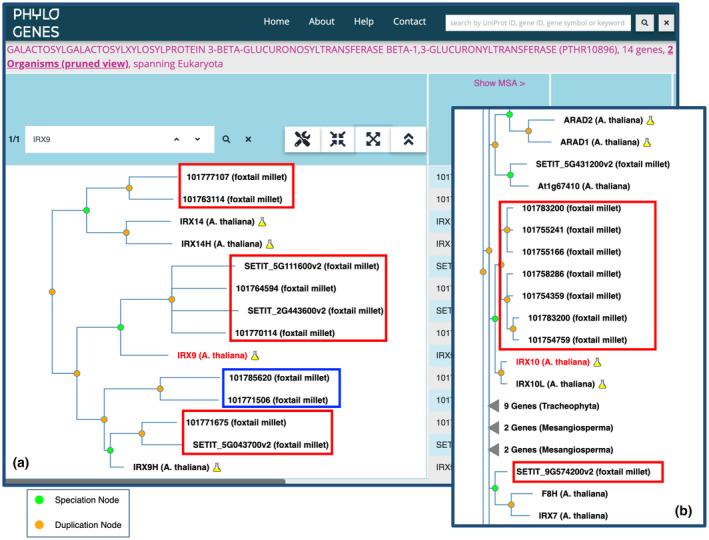Click the expand tree arrows icon
Viewport: 709px width, 540px height.
370,140
